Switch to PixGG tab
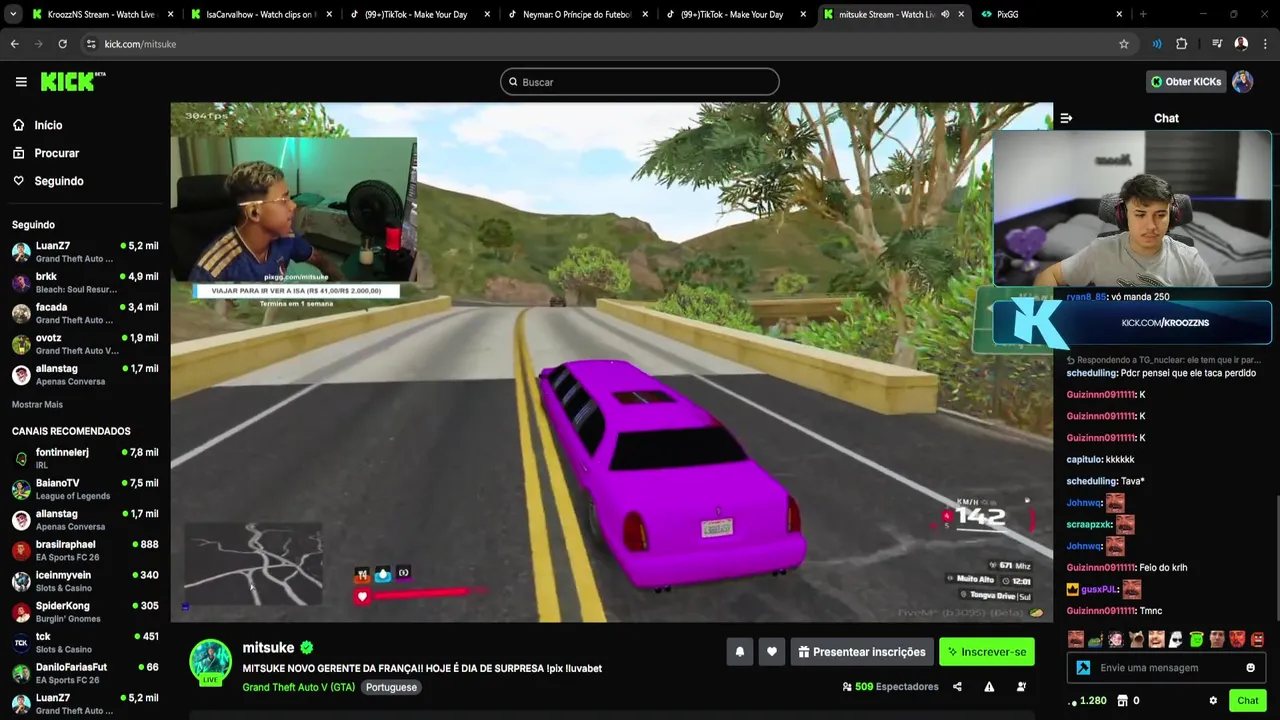 tap(1053, 14)
